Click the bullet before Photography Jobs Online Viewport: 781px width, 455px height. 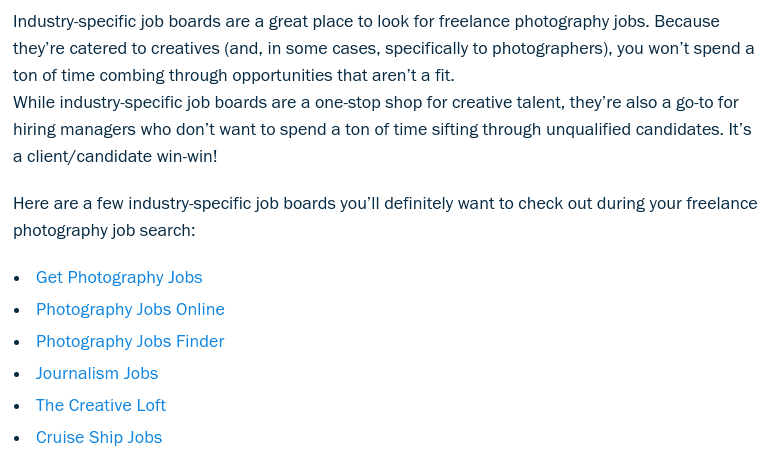click(x=17, y=310)
